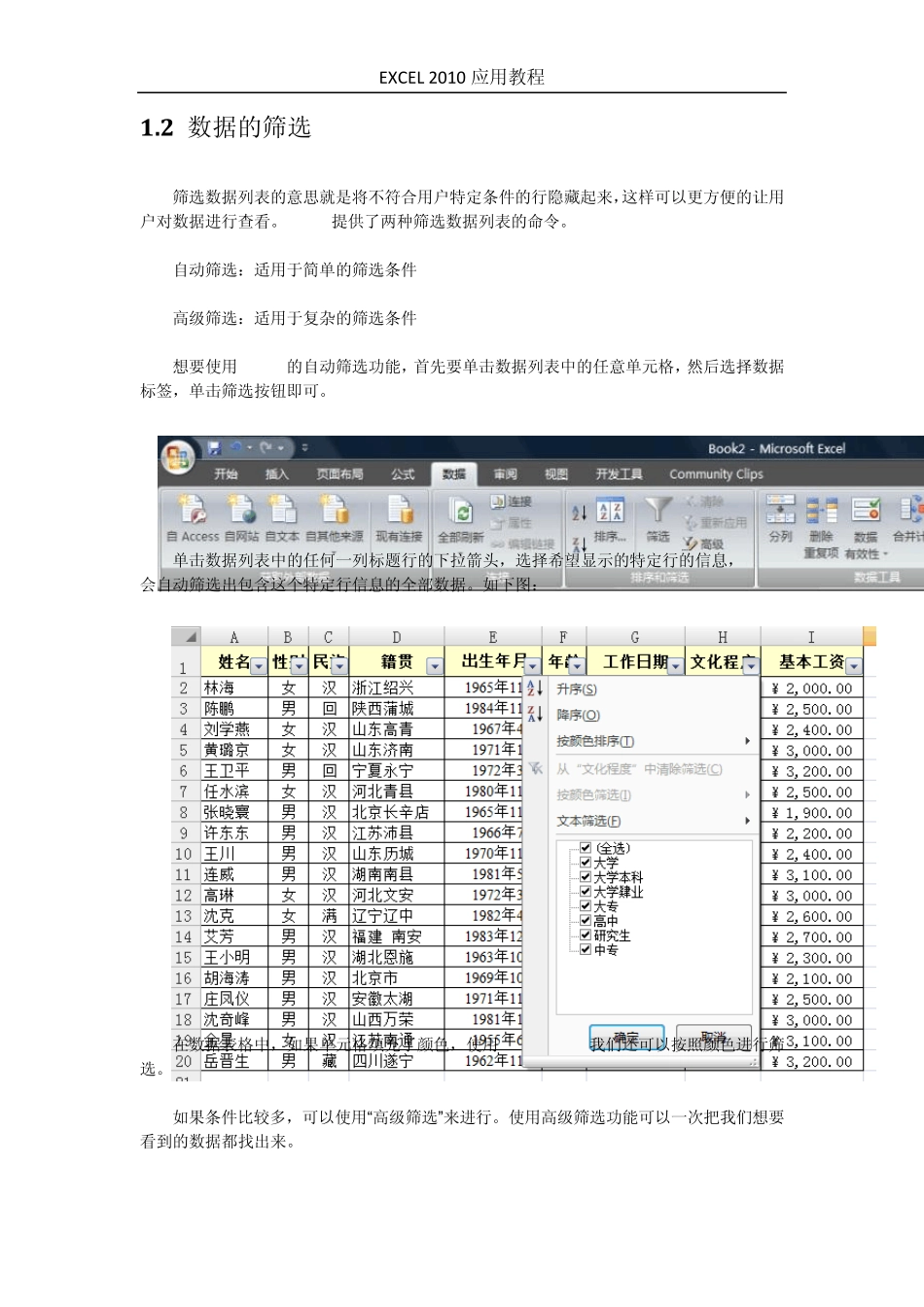924x1307 pixels.
Task: Switch to the 开始 ribbon tab
Action: click(x=227, y=474)
